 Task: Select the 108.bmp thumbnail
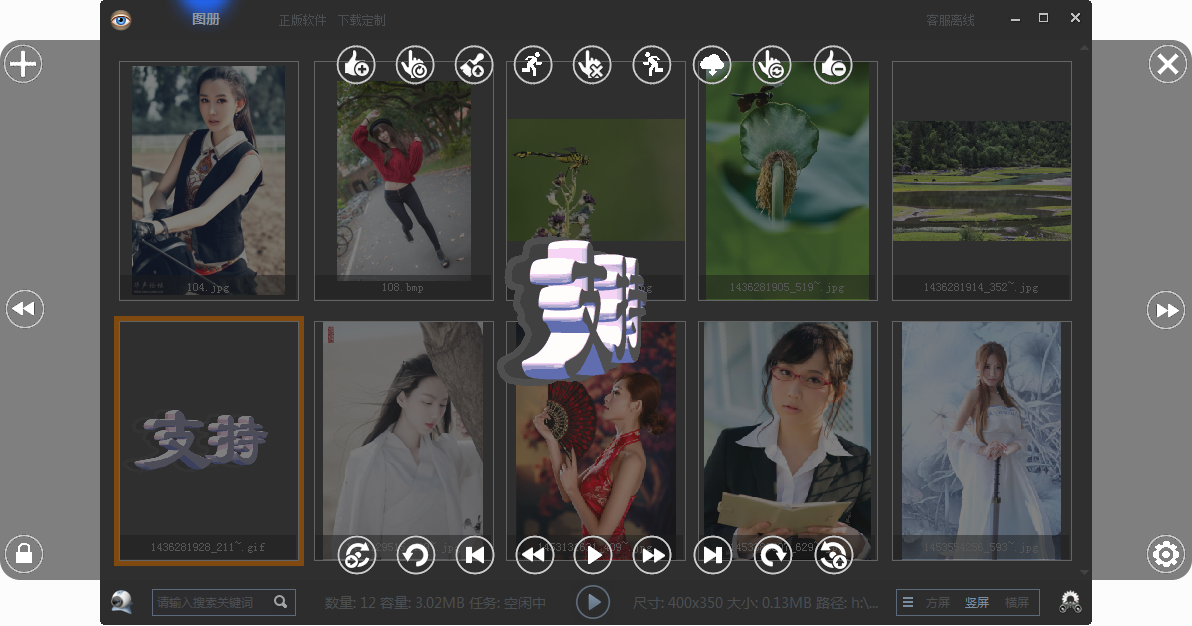coord(404,180)
